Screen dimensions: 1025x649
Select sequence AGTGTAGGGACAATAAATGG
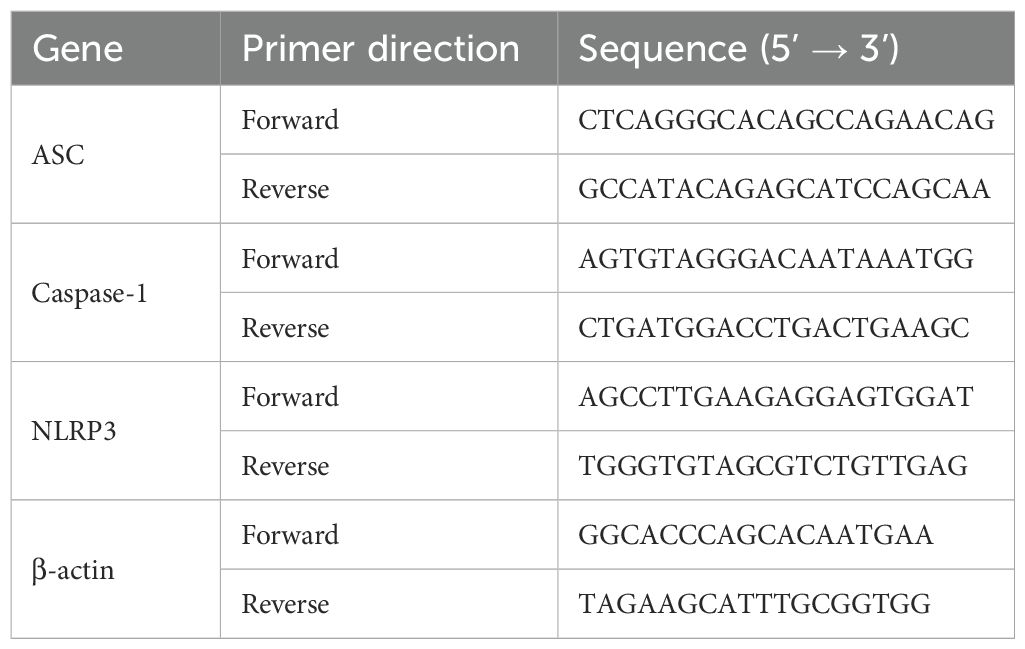[x=775, y=259]
